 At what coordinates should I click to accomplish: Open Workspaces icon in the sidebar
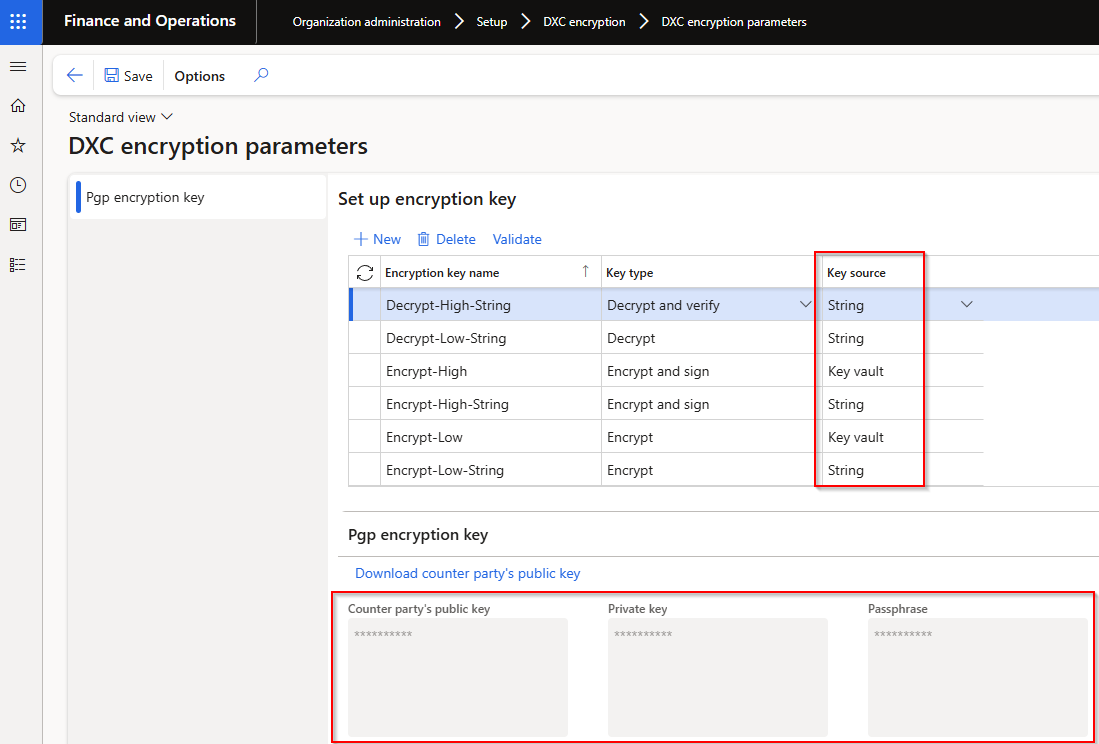pyautogui.click(x=17, y=225)
